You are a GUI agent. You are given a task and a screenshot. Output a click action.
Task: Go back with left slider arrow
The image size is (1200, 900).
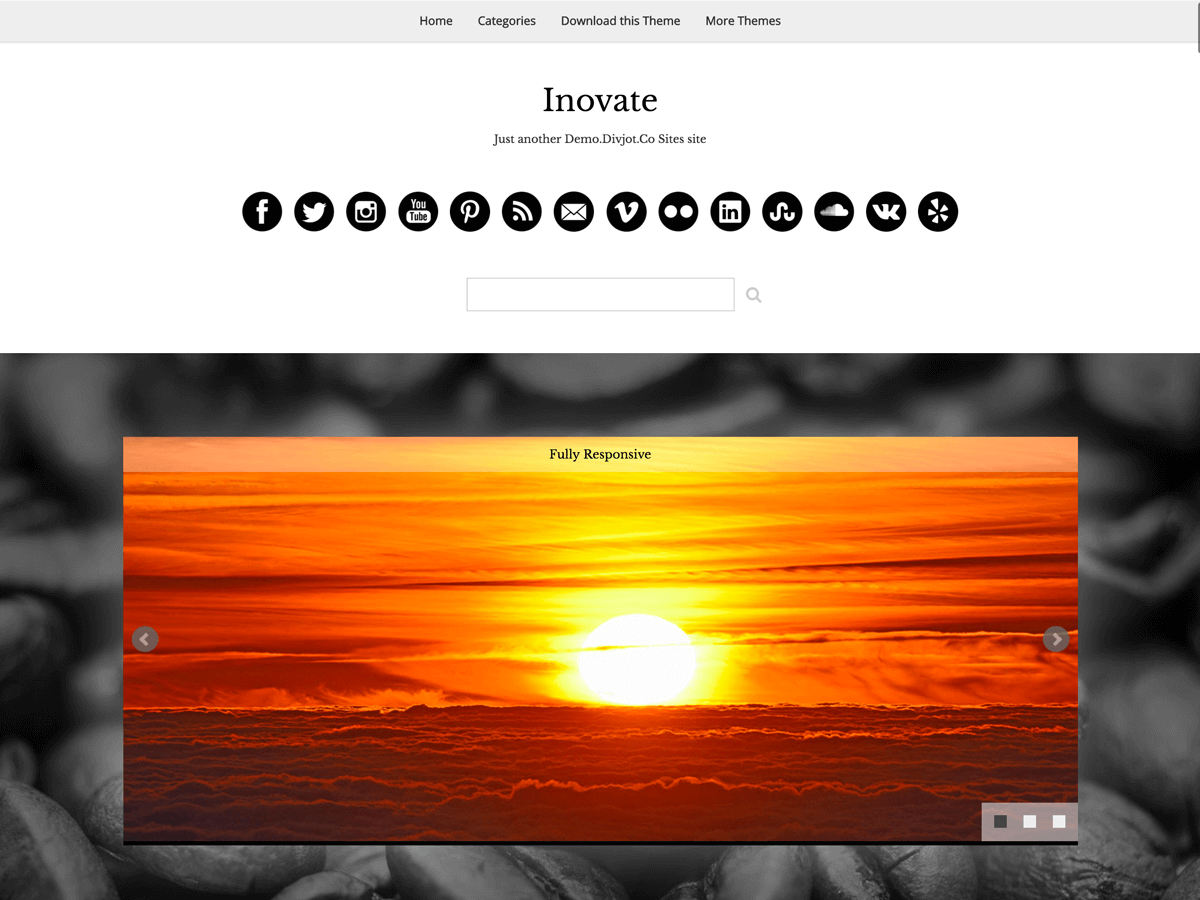[144, 639]
